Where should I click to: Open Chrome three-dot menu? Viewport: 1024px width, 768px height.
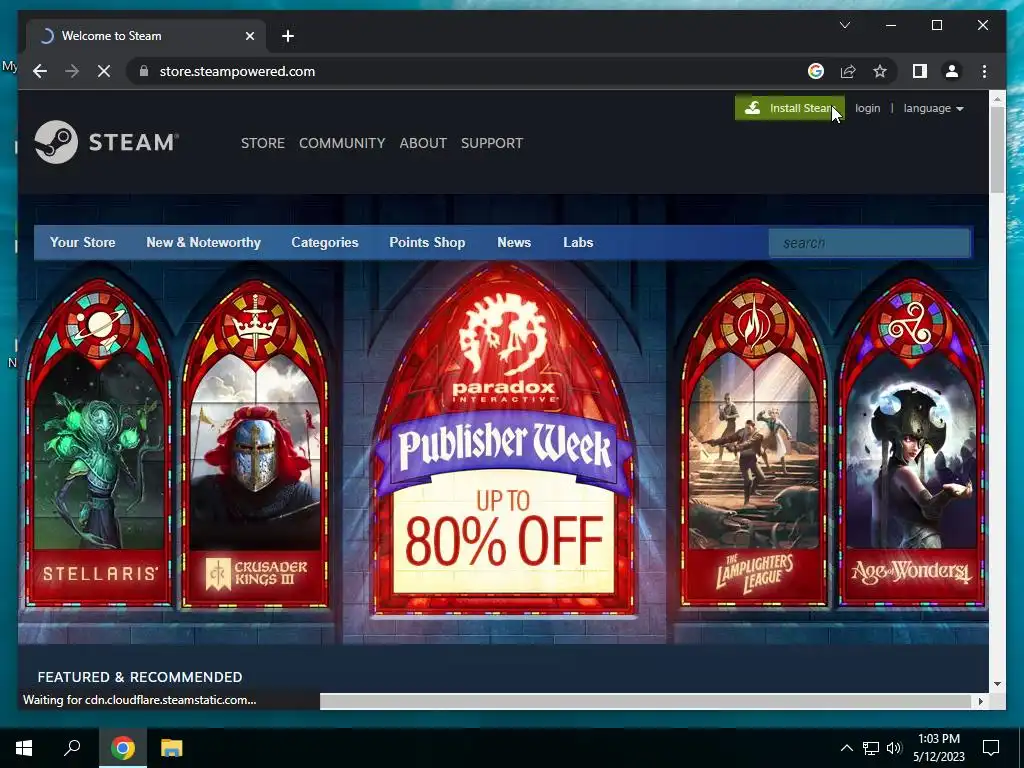984,71
